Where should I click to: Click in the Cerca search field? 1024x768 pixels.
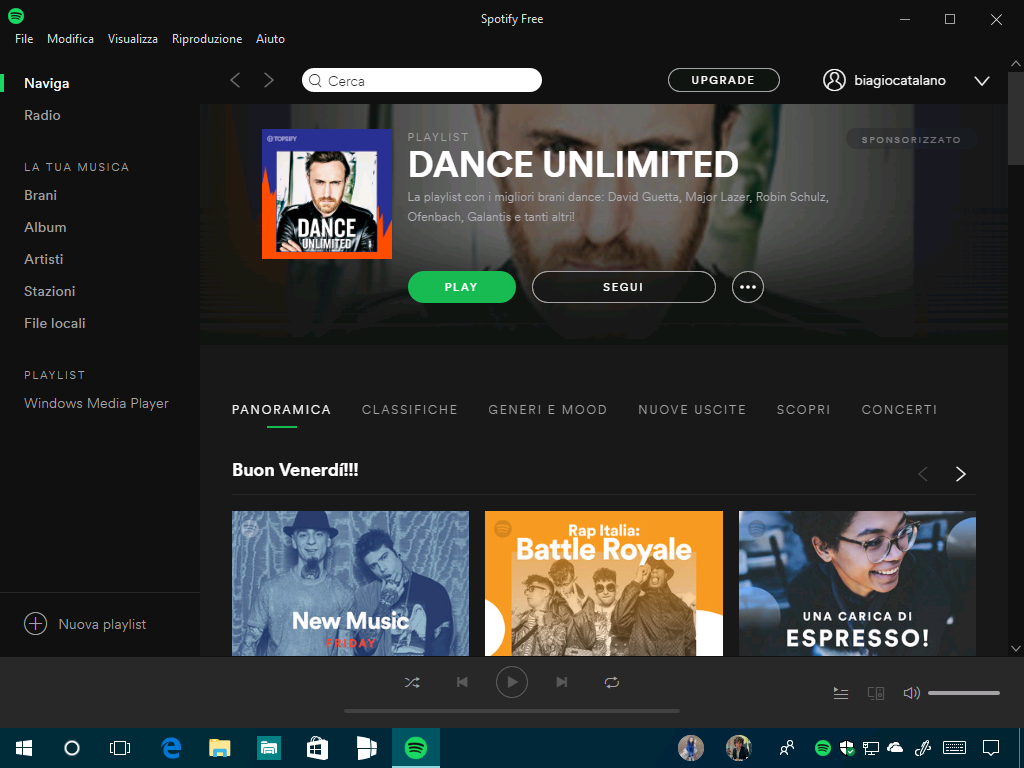422,80
